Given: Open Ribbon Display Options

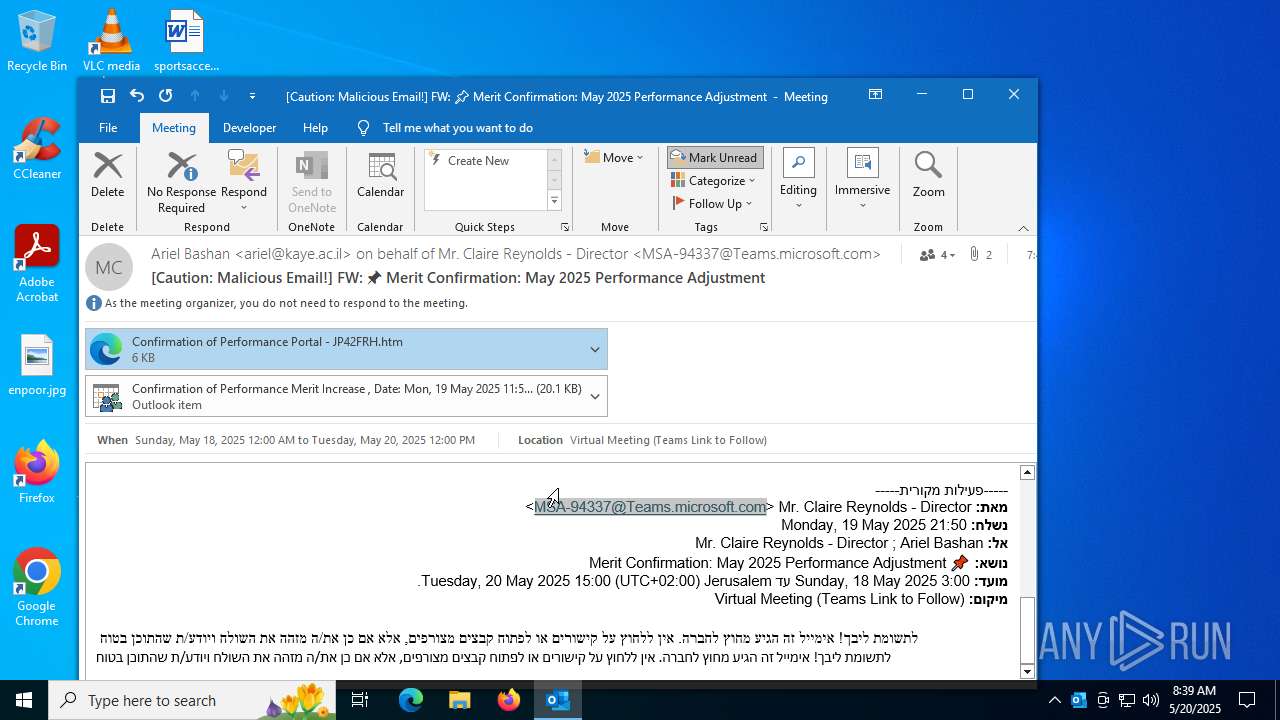Looking at the screenshot, I should [x=875, y=95].
